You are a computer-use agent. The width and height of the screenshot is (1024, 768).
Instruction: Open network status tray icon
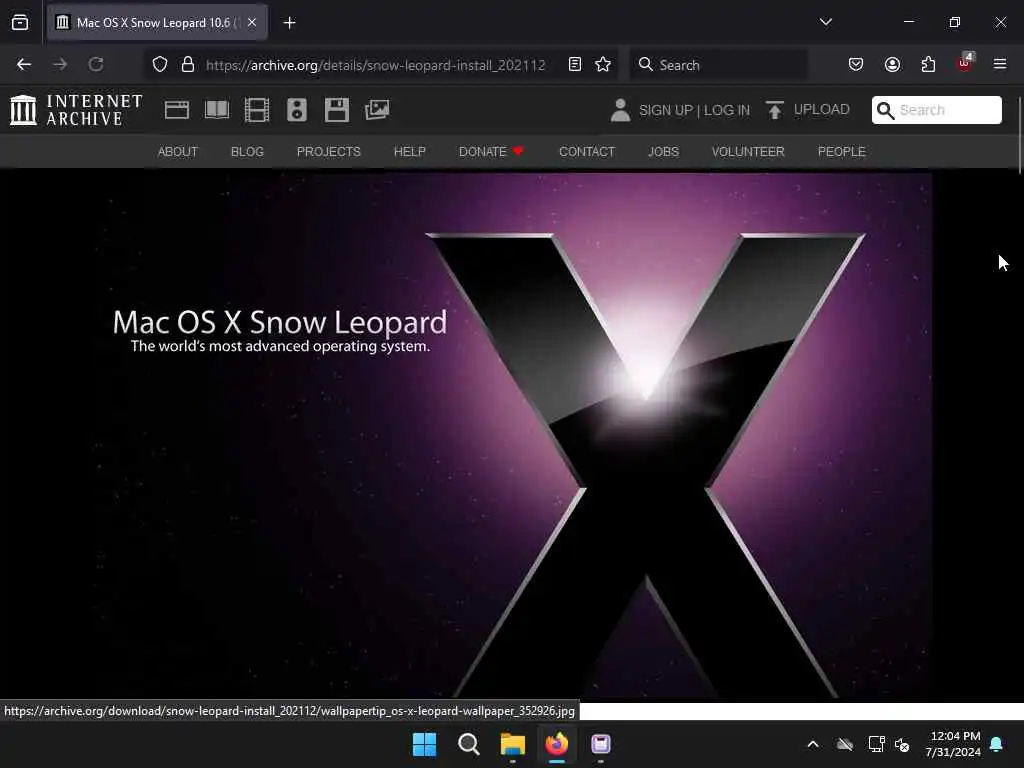[x=876, y=744]
